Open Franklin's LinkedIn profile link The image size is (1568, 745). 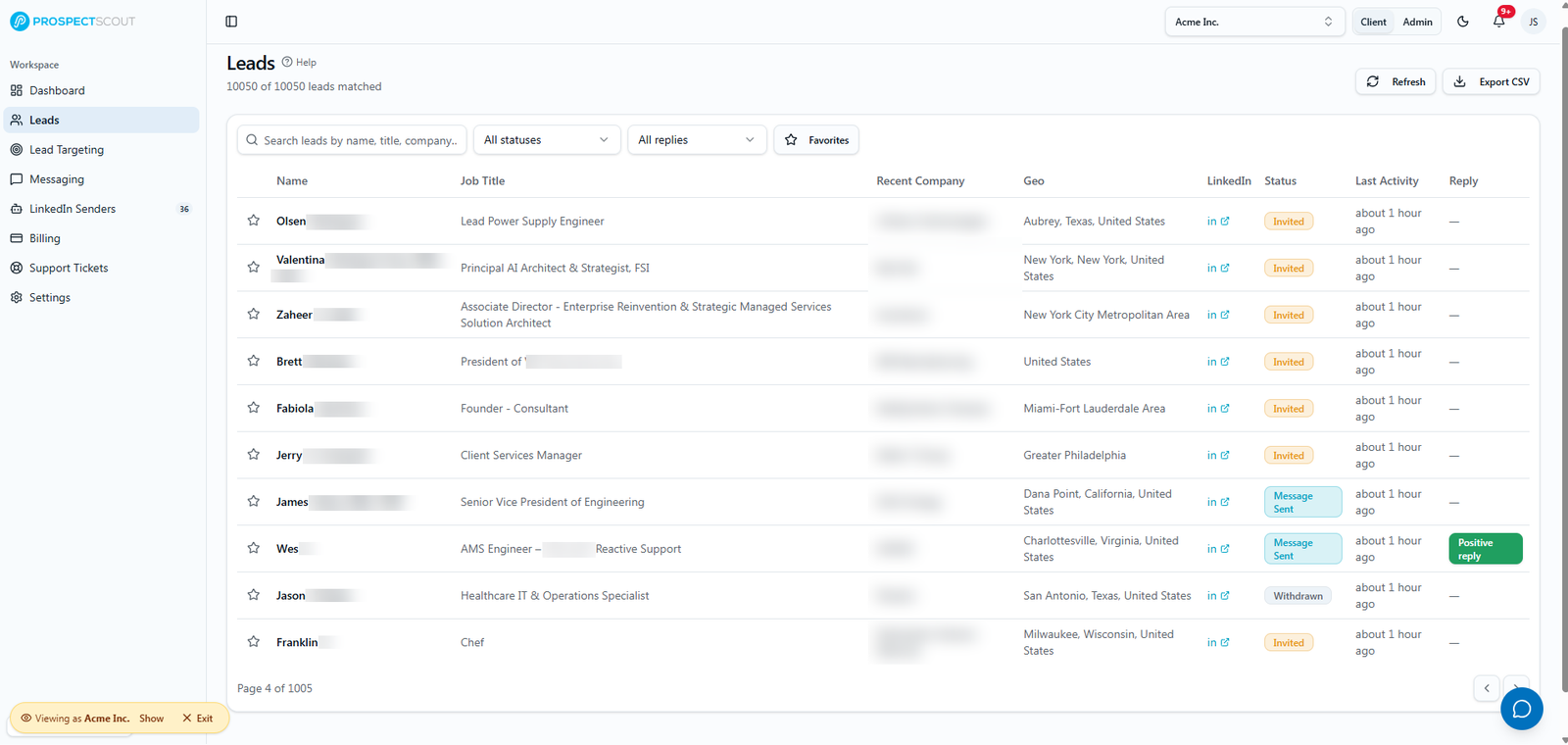point(1218,643)
